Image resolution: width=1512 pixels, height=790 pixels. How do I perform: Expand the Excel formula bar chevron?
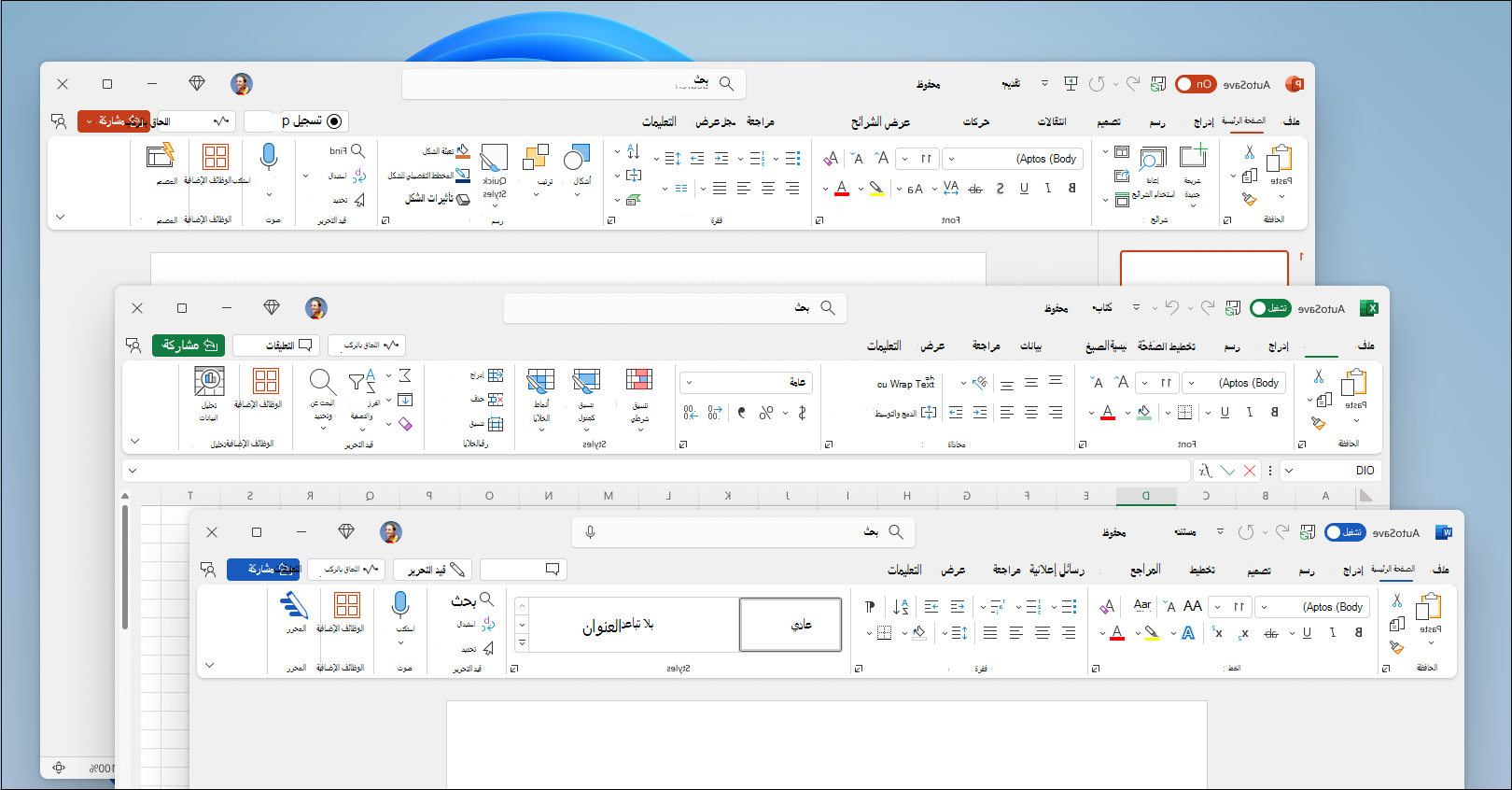tap(133, 471)
